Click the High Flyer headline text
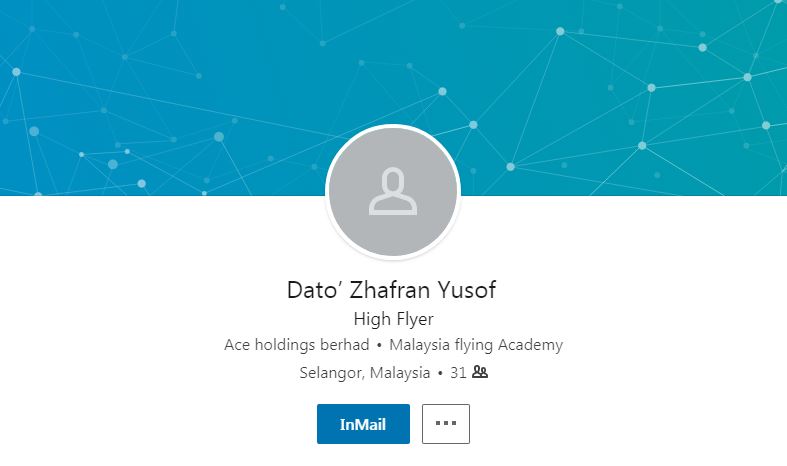787x466 pixels. 394,319
